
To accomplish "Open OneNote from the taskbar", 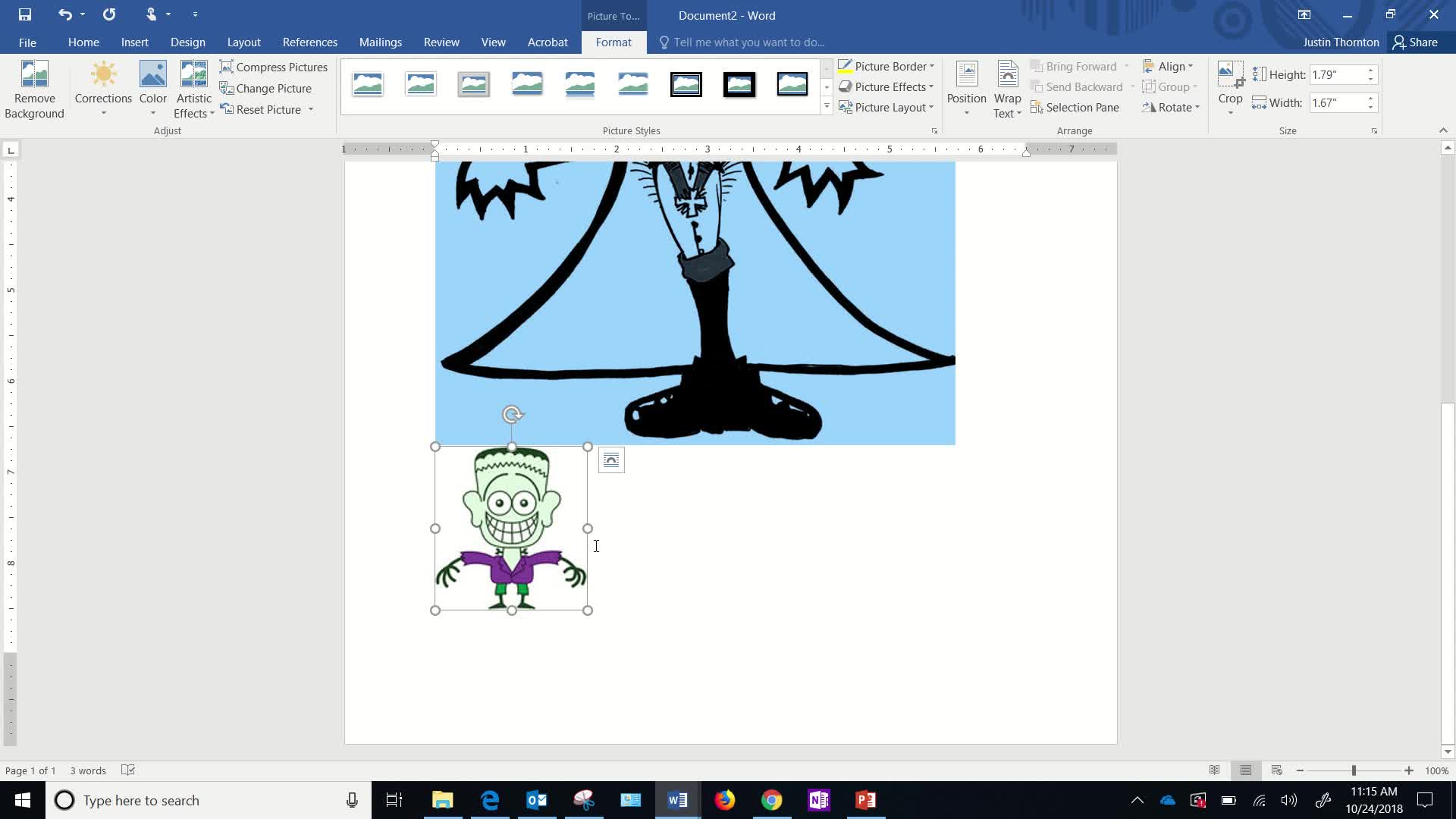I will click(x=818, y=800).
